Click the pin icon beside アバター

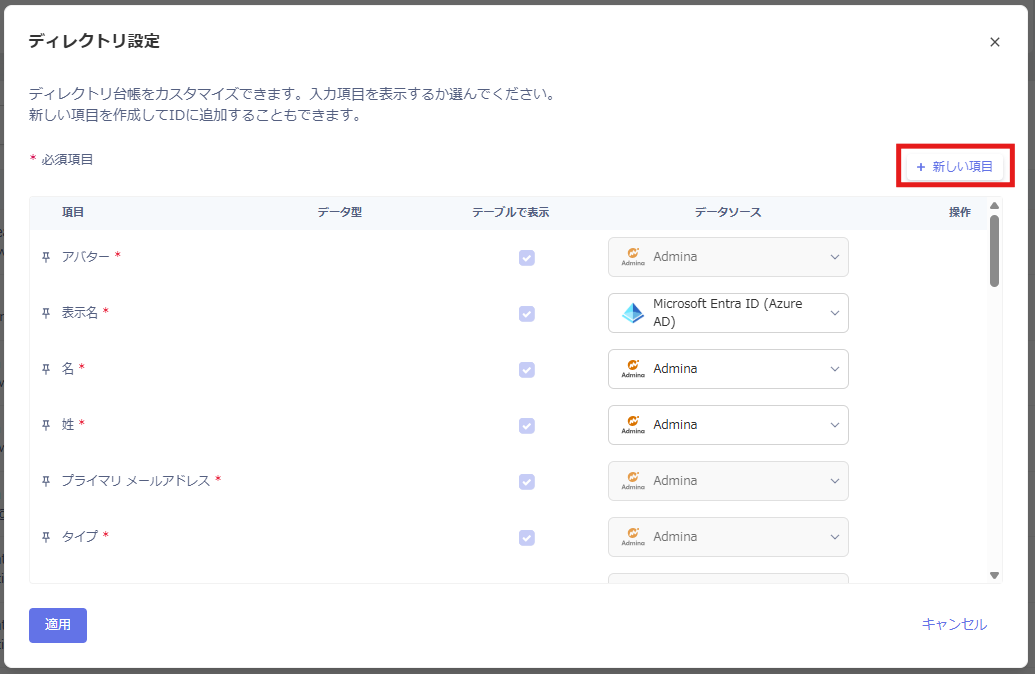(46, 257)
